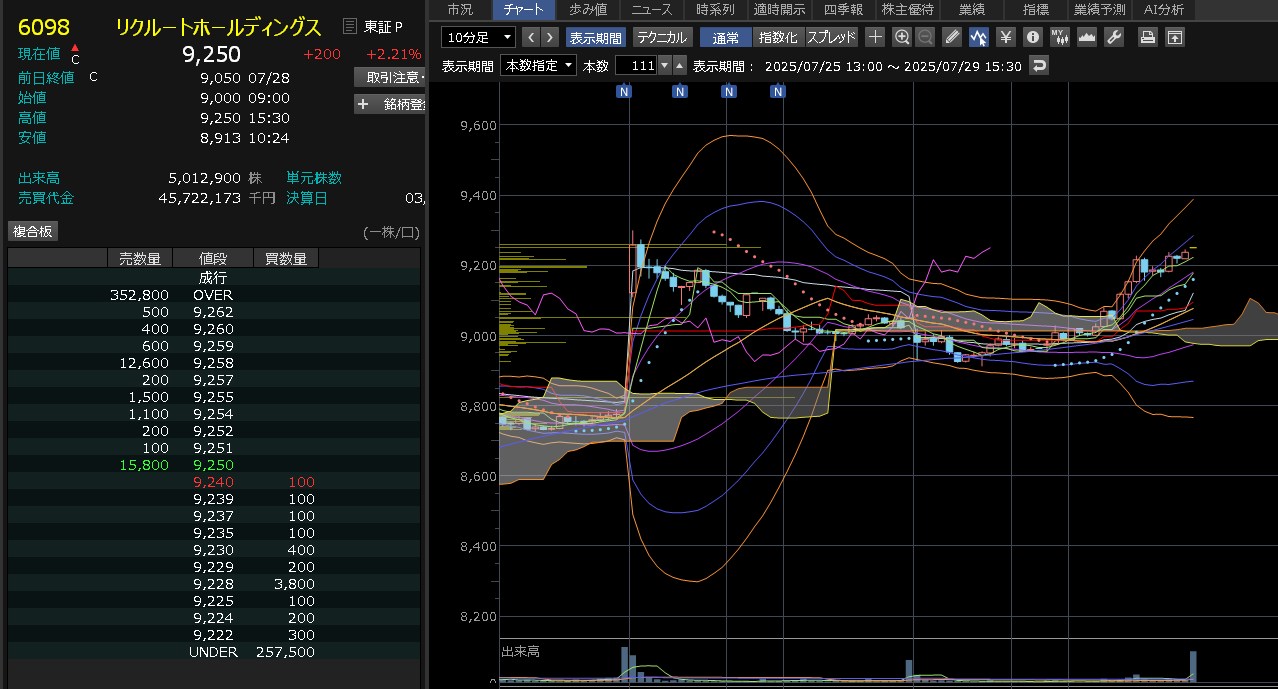Click the bid price 9,228 row
1278x689 pixels.
pos(214,584)
